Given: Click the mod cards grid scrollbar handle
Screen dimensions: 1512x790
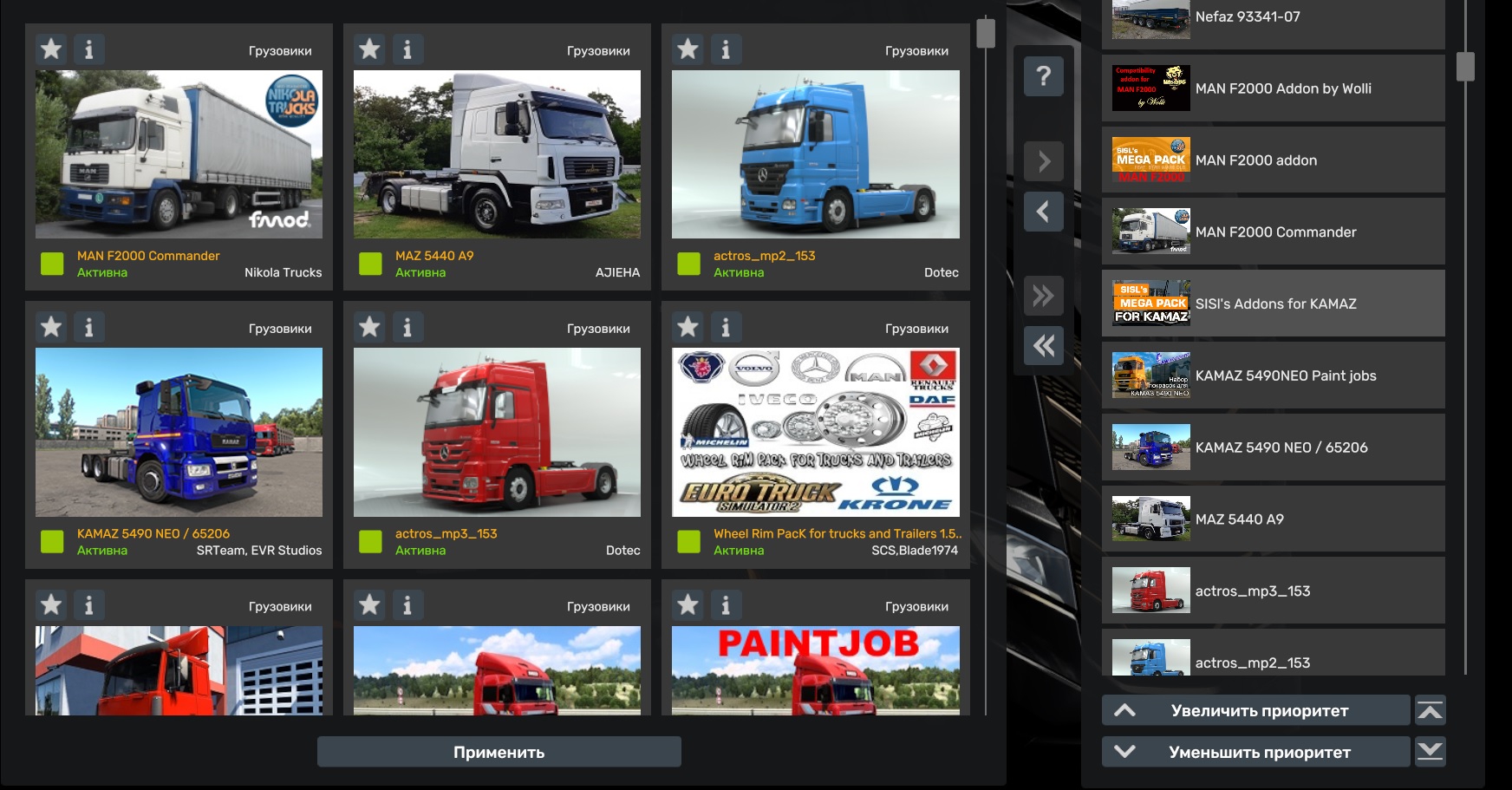Looking at the screenshot, I should tap(986, 33).
